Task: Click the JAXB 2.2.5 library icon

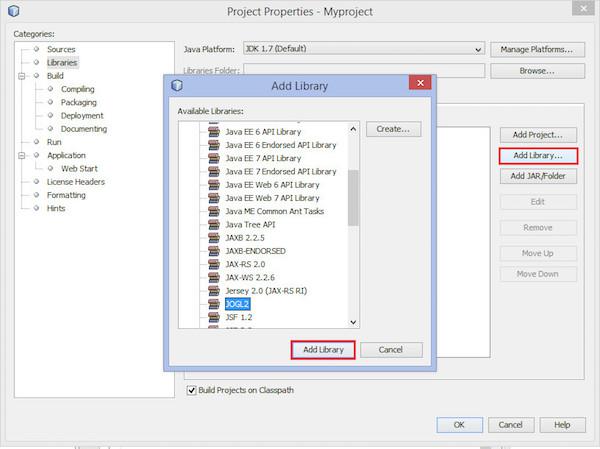Action: coord(214,238)
